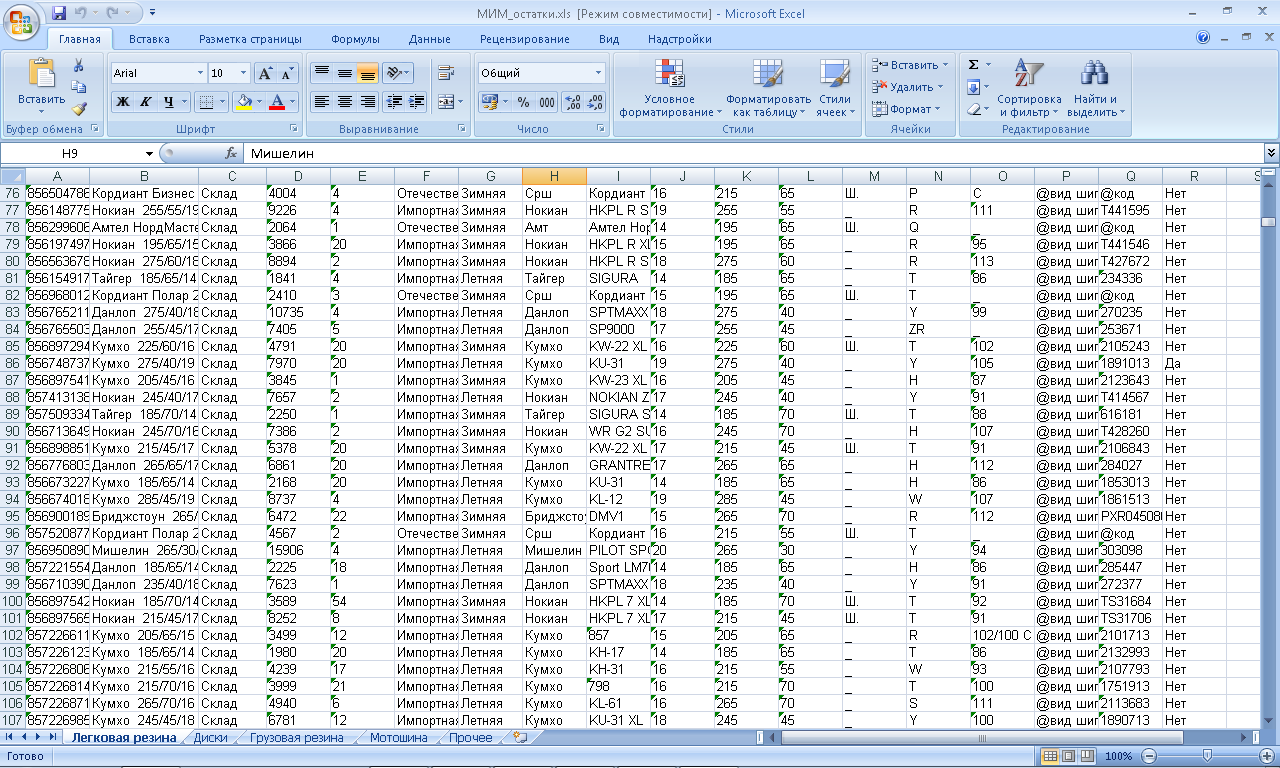Screen dimensions: 1280x768
Task: Decrease decimal places
Action: (x=595, y=102)
